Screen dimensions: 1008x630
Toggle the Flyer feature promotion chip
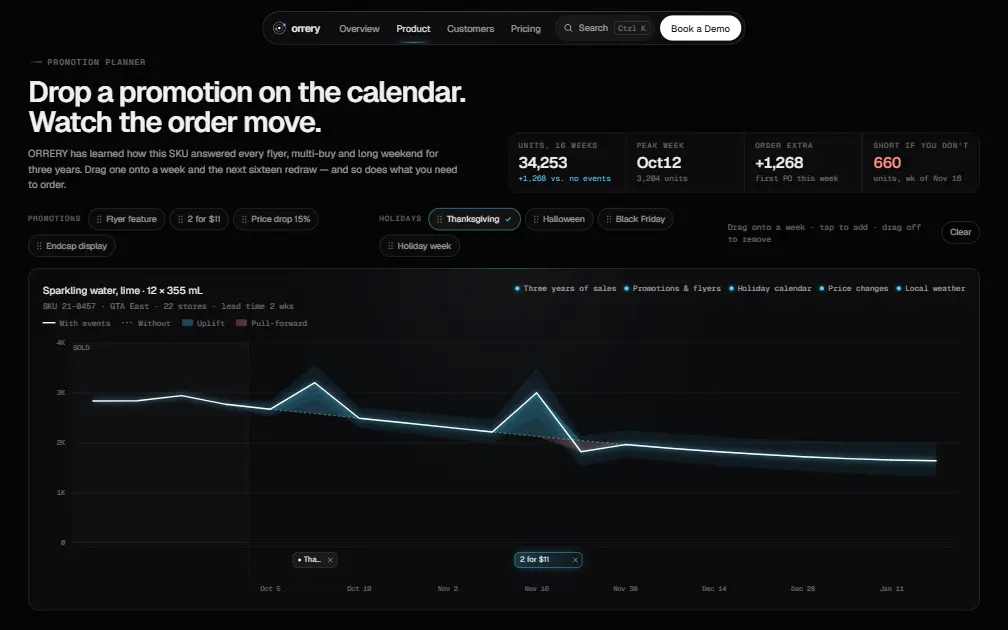127,219
